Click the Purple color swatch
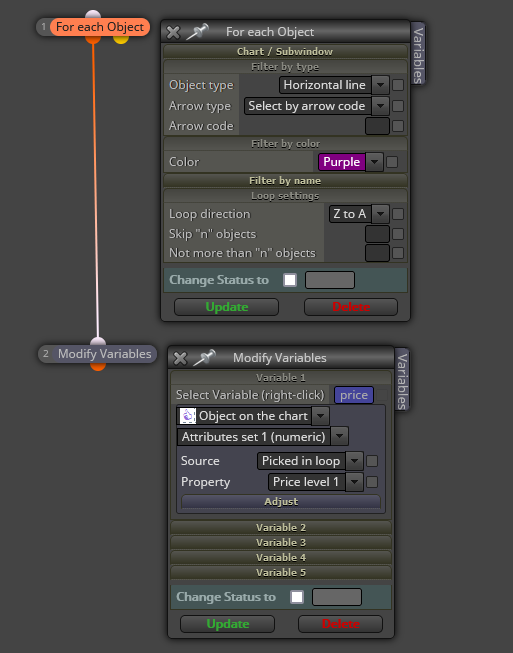Viewport: 513px width, 653px height. (x=342, y=162)
